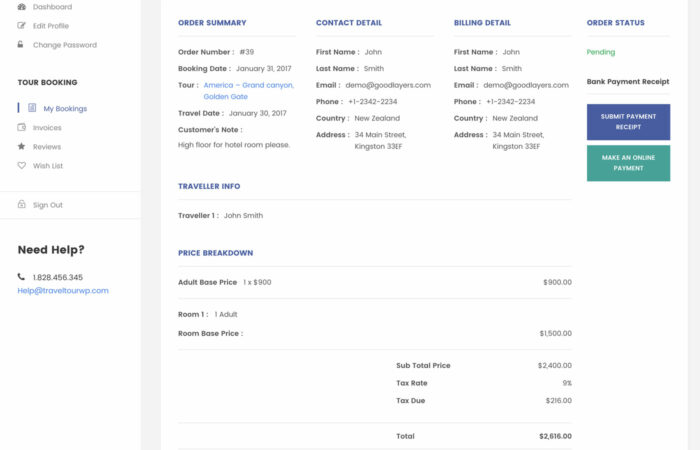Select My Bookings in sidebar
The height and width of the screenshot is (450, 700).
[x=65, y=108]
